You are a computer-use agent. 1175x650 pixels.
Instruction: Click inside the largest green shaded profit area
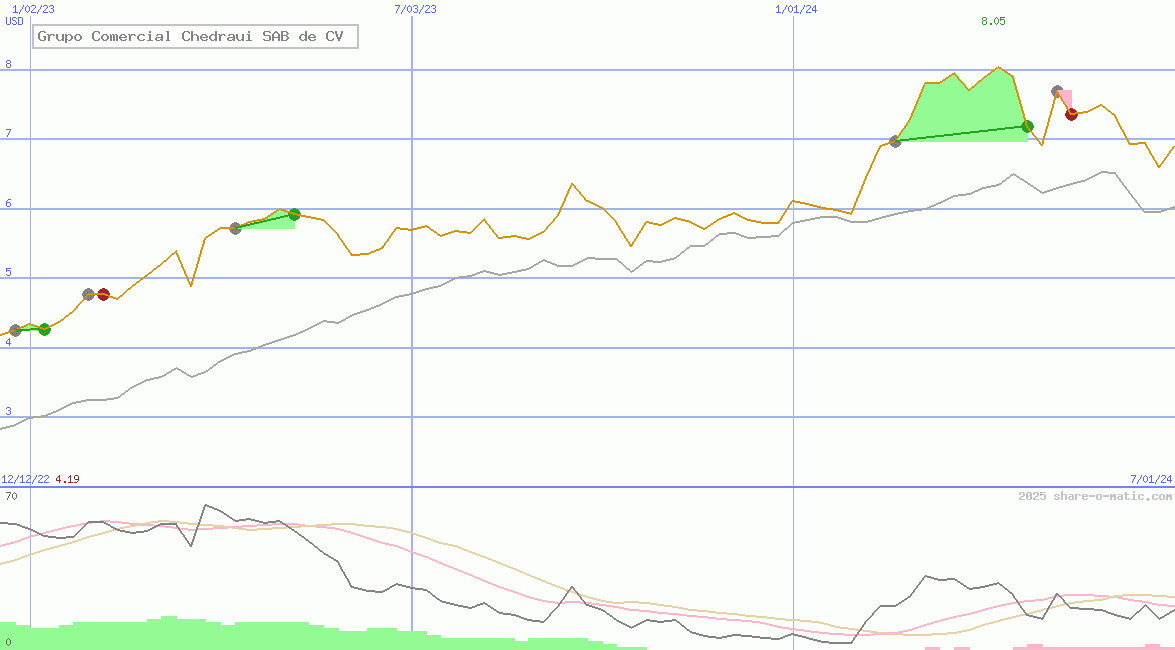click(x=960, y=110)
